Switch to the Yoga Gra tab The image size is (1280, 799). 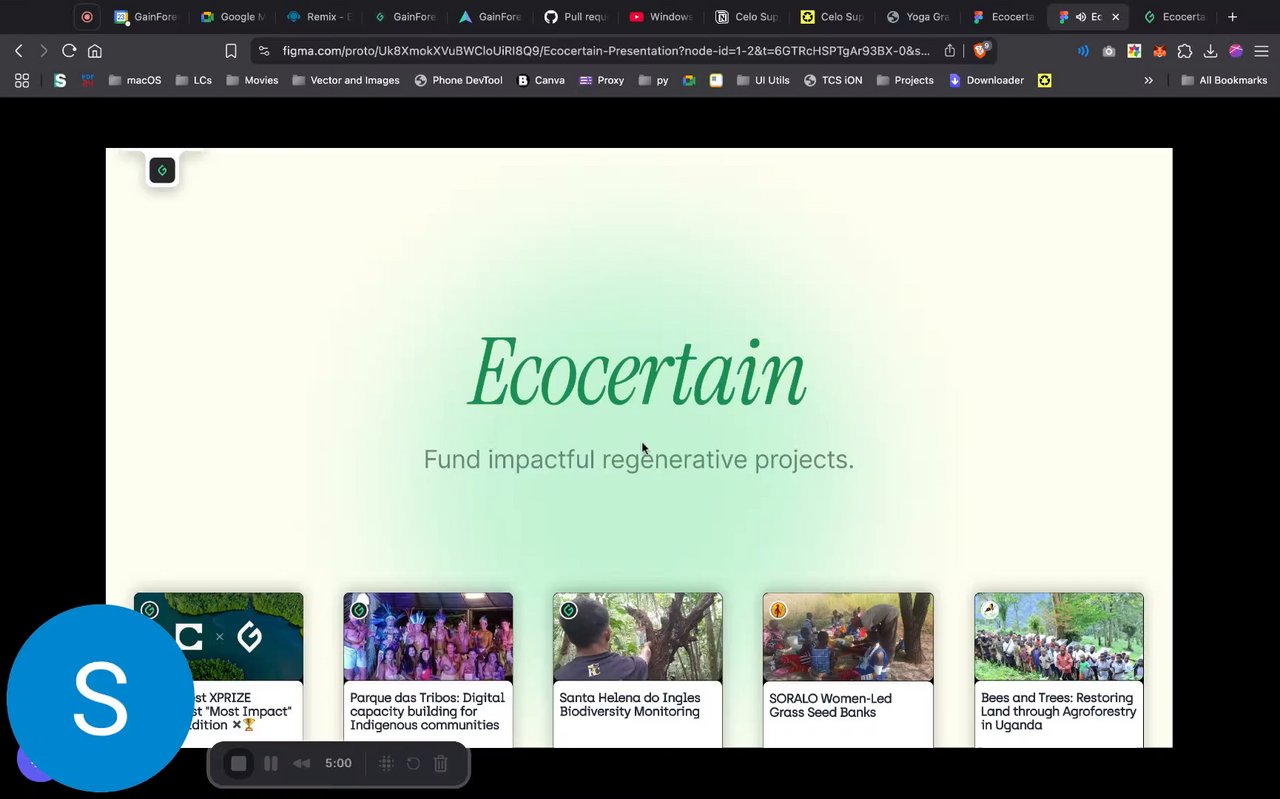pyautogui.click(x=919, y=17)
